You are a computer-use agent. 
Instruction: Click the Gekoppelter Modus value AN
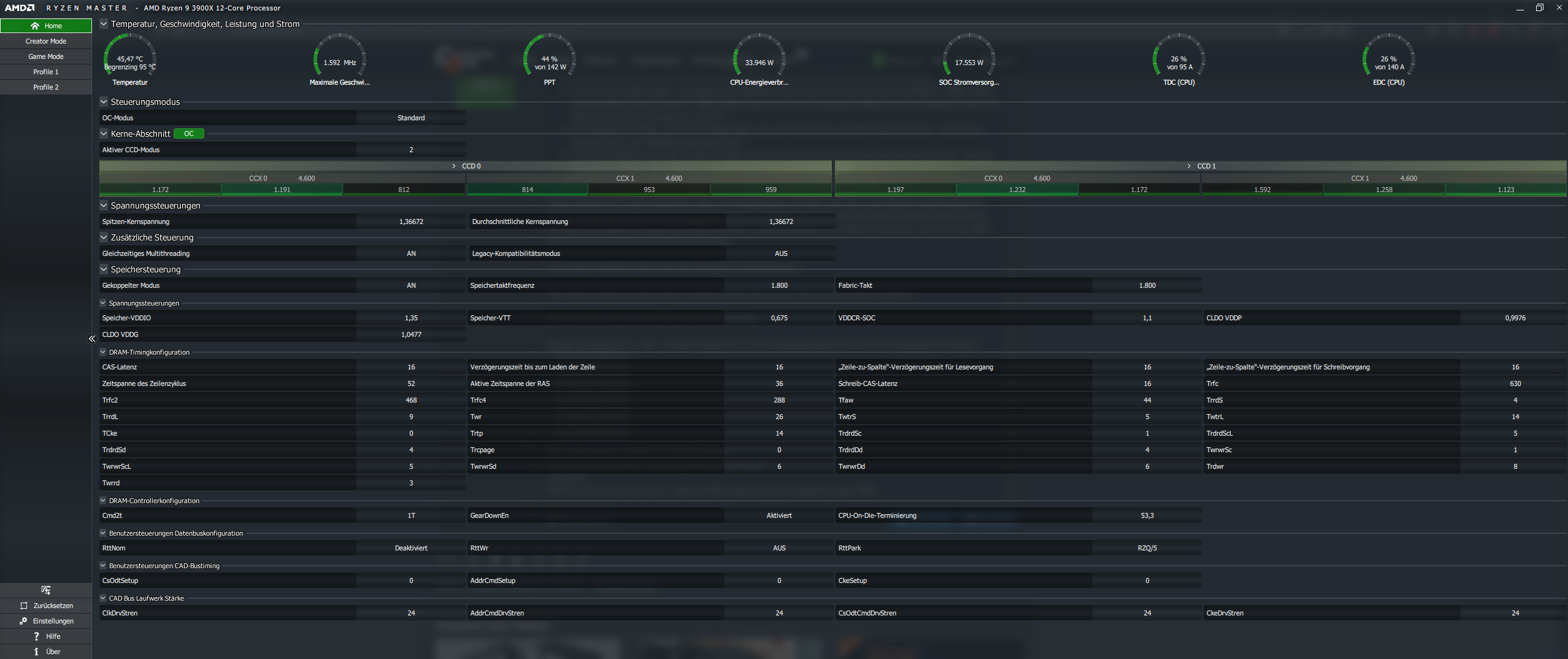[411, 285]
